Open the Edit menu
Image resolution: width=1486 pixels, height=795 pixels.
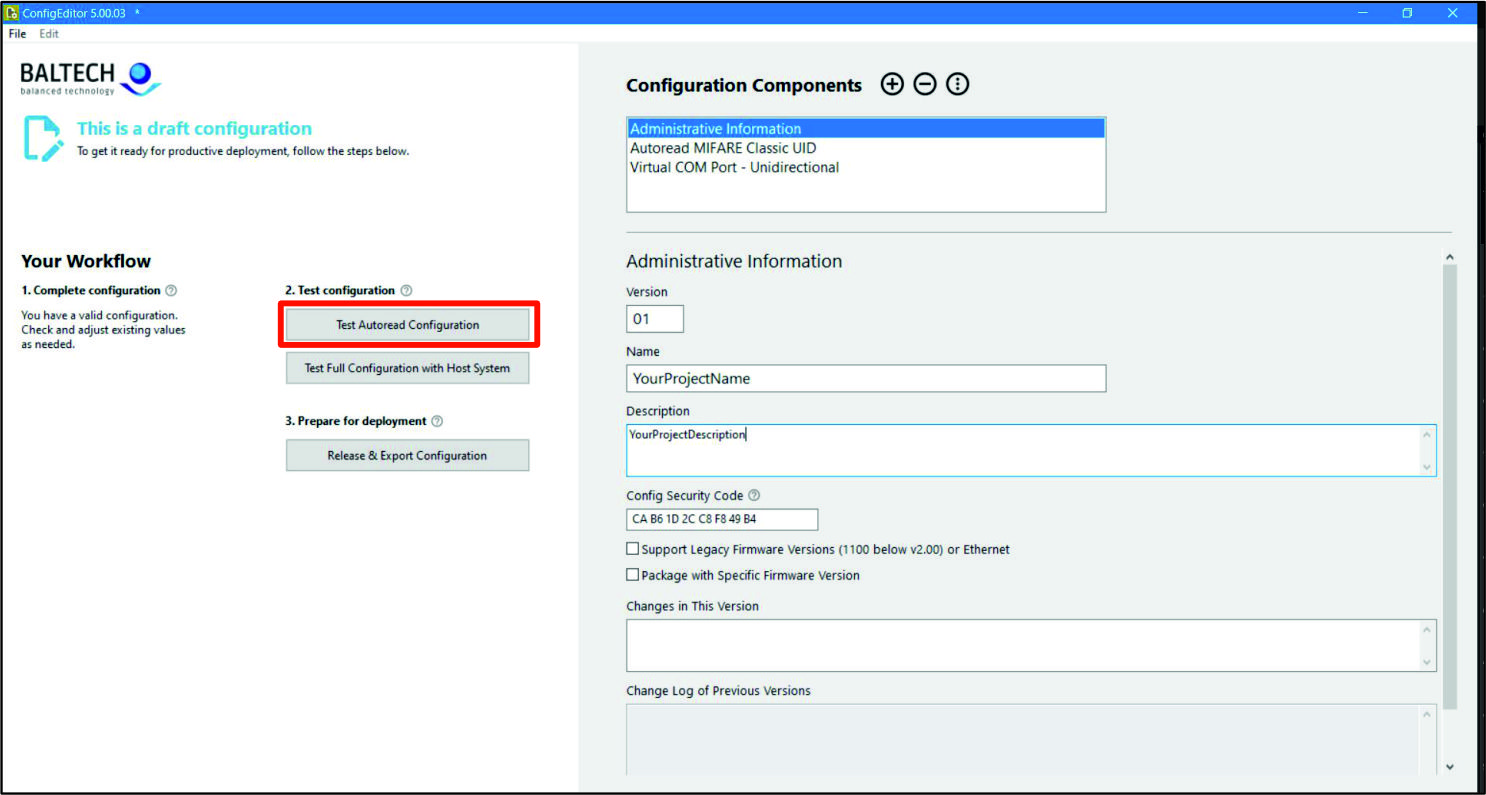pyautogui.click(x=49, y=33)
